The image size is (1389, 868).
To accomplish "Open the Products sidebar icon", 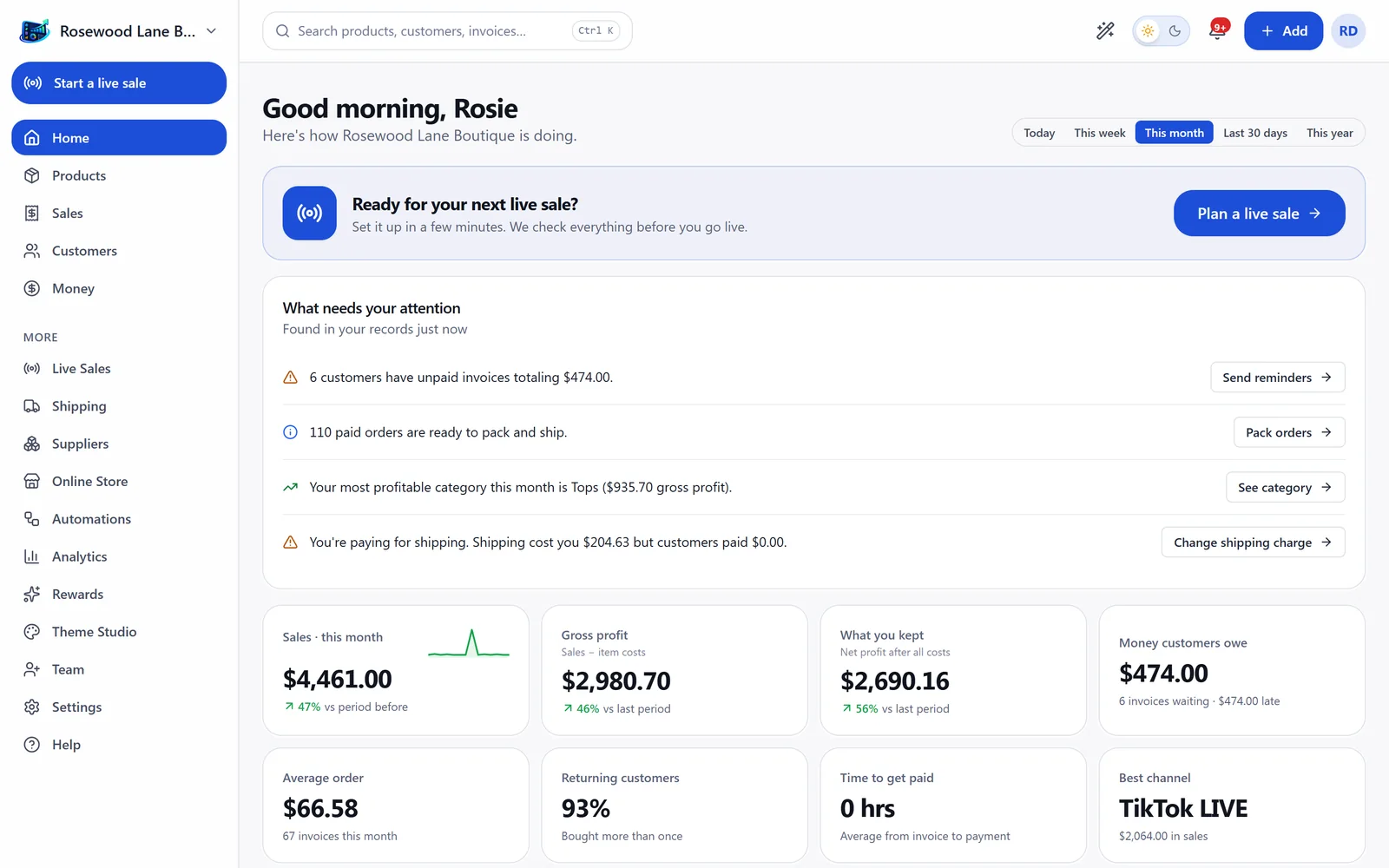I will [x=32, y=175].
